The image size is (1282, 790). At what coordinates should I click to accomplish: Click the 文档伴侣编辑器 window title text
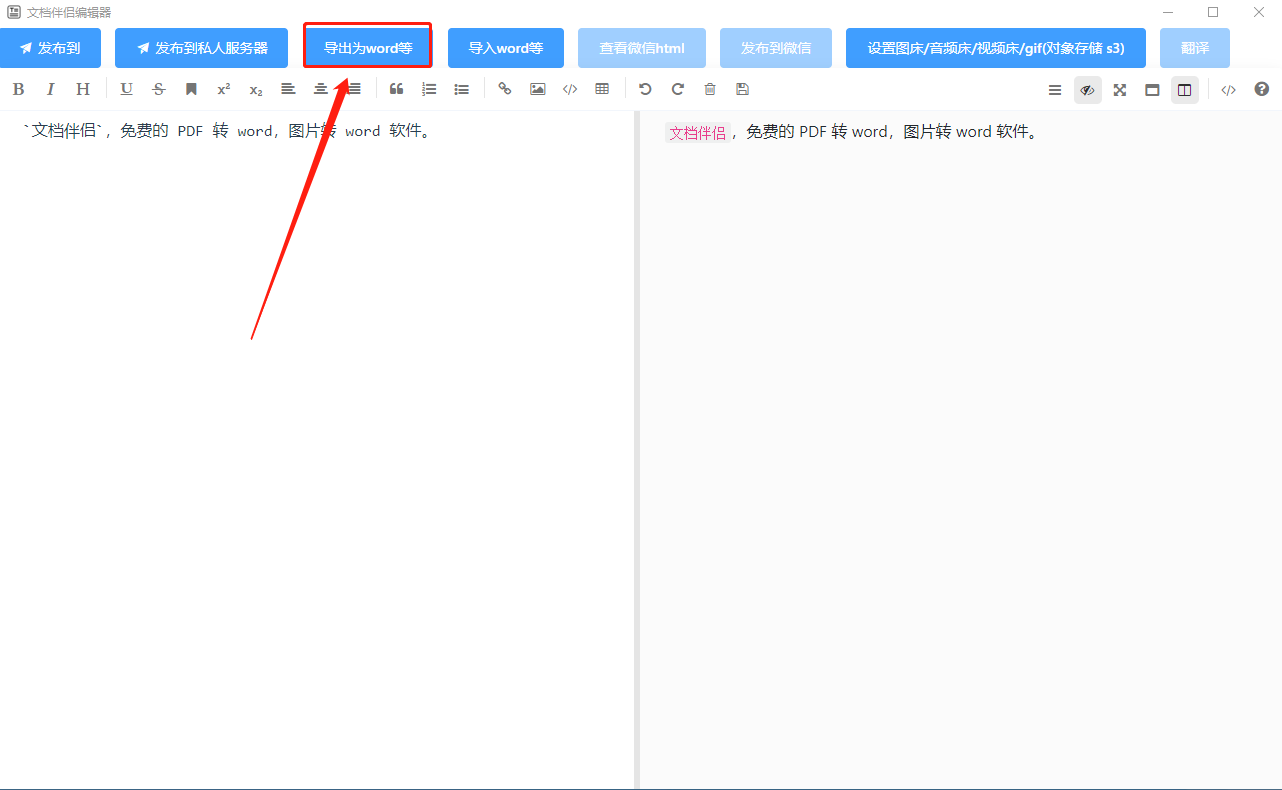69,12
